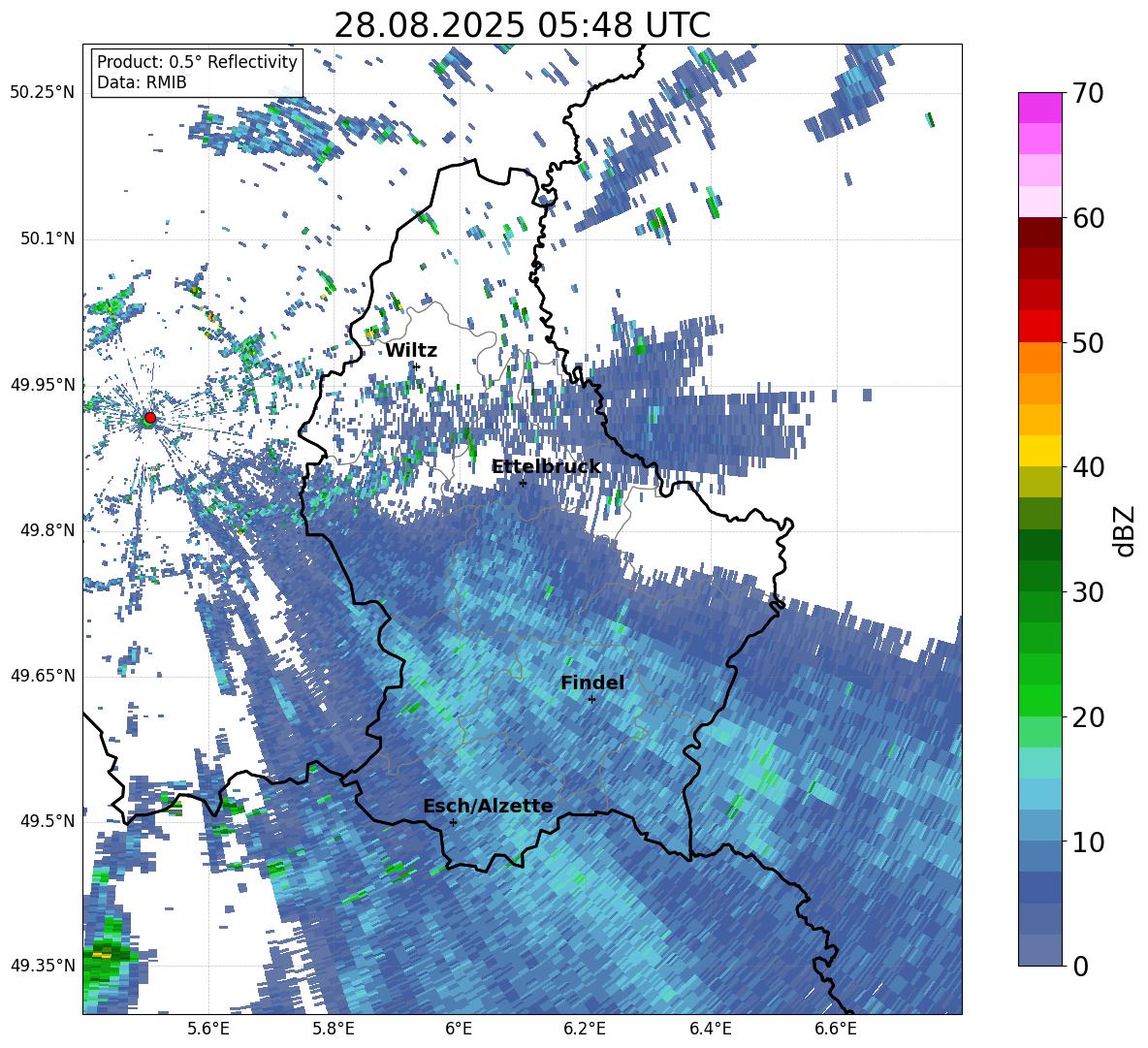The image size is (1148, 1048).
Task: Click the 20 tick on colorbar
Action: pos(1088,717)
